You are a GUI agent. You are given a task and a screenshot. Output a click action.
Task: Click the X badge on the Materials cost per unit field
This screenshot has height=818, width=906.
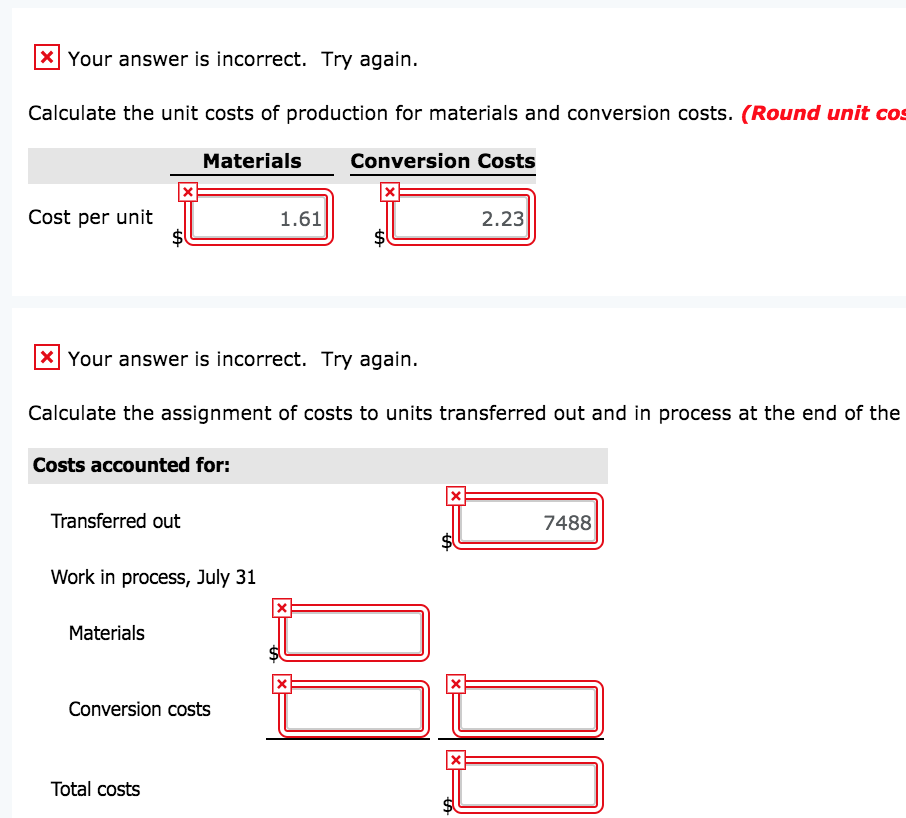pyautogui.click(x=186, y=191)
